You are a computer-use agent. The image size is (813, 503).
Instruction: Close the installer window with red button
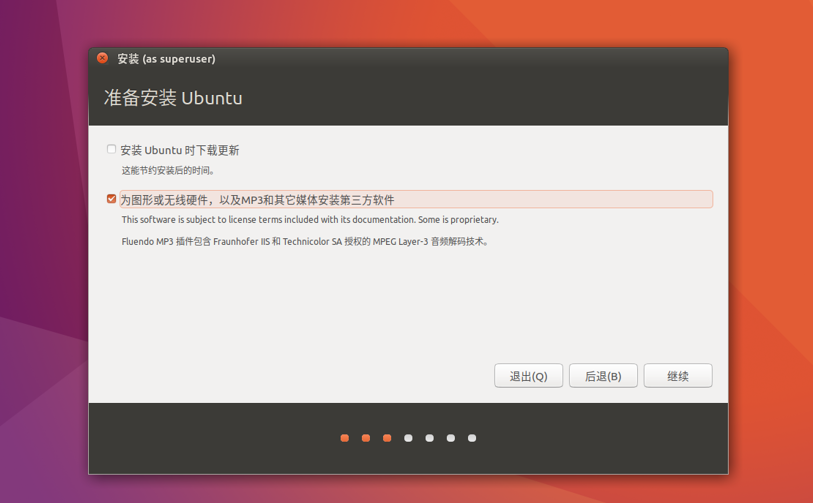pyautogui.click(x=103, y=58)
